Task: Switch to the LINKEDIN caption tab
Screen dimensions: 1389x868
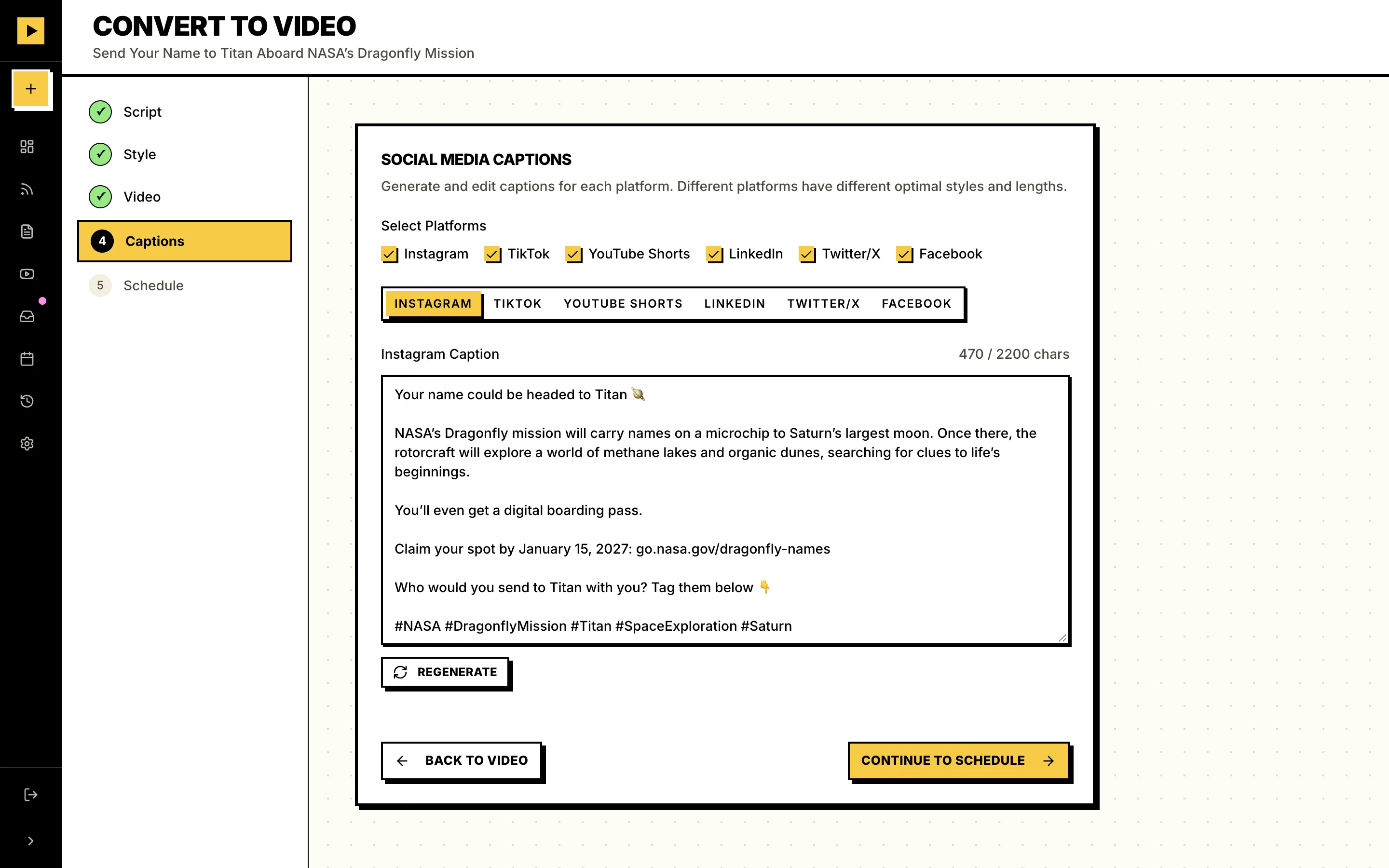Action: [735, 304]
